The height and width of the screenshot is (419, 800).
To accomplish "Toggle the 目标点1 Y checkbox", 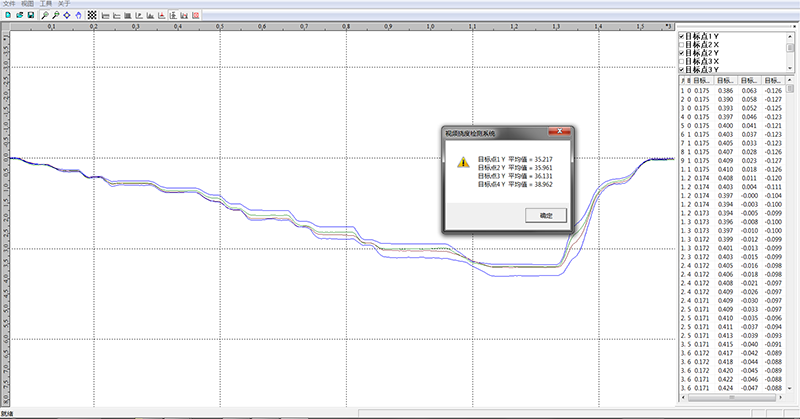I will [682, 36].
